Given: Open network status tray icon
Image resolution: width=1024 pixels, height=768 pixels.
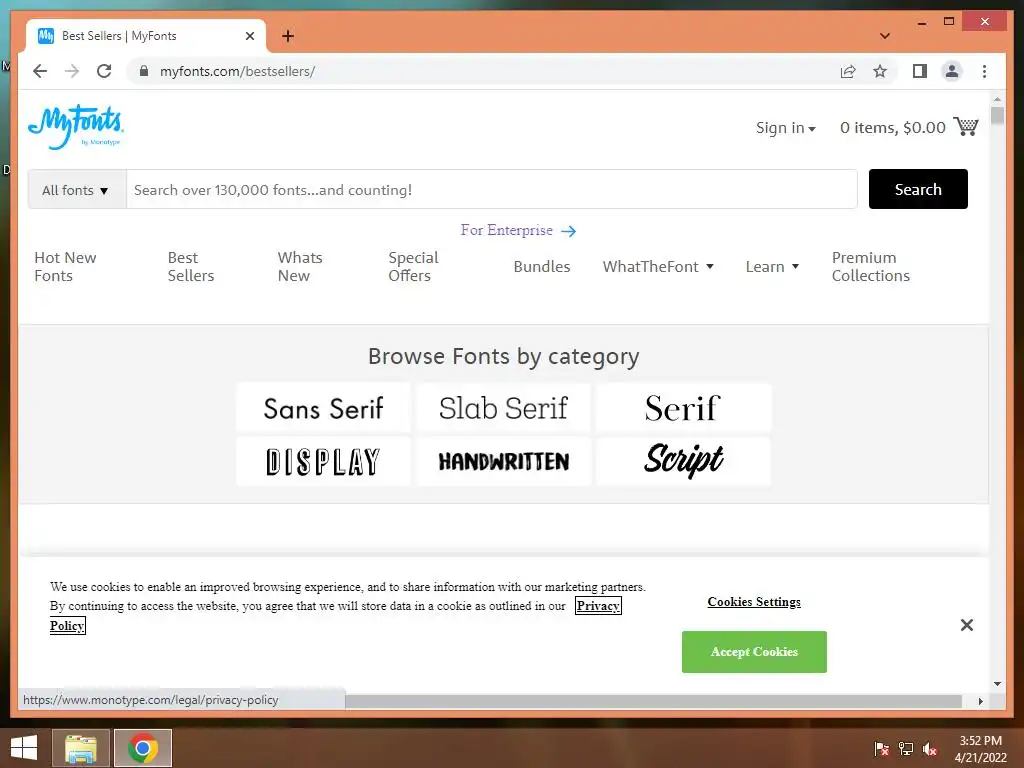Looking at the screenshot, I should 905,749.
